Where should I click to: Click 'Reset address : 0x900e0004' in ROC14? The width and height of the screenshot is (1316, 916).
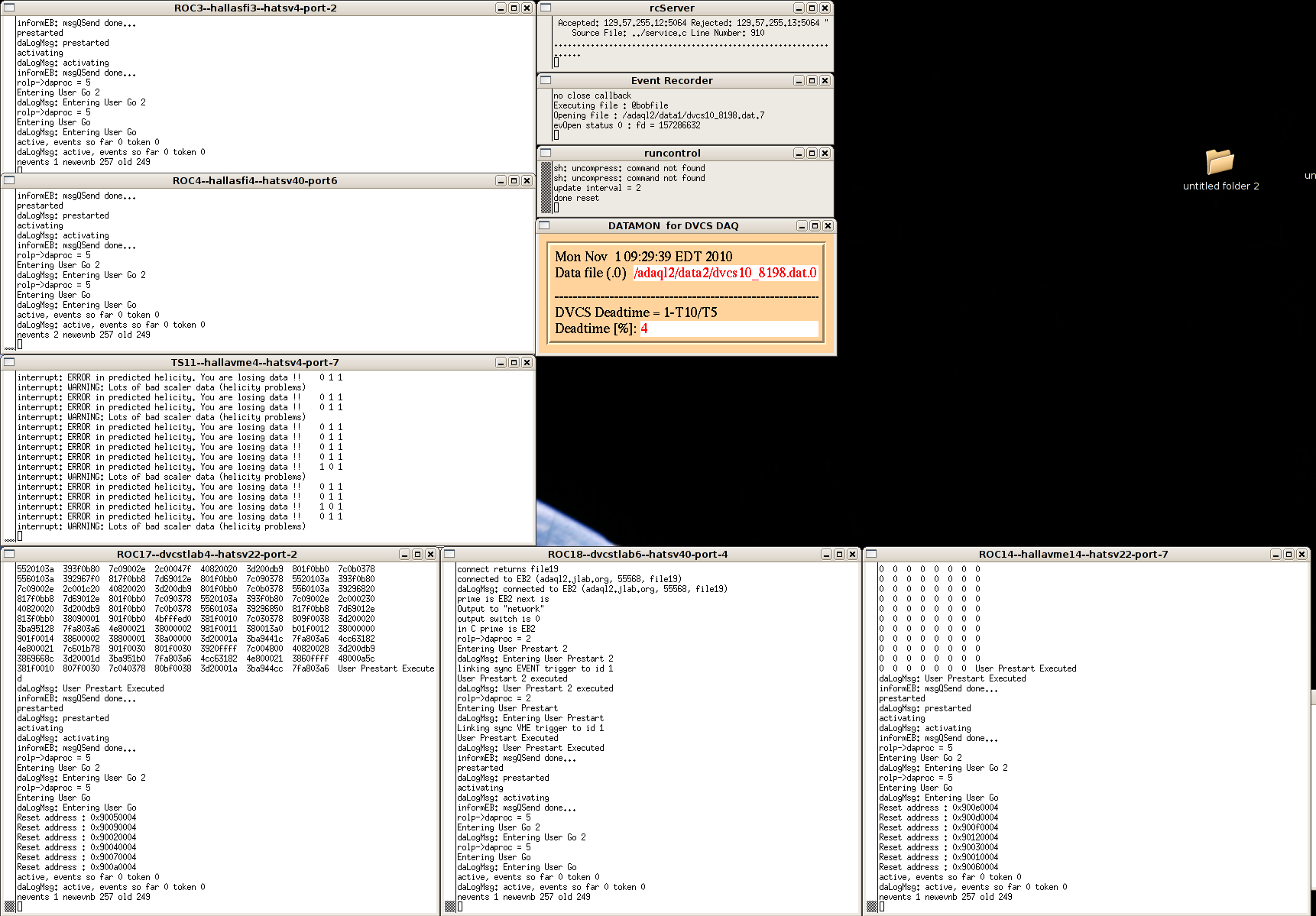[938, 808]
